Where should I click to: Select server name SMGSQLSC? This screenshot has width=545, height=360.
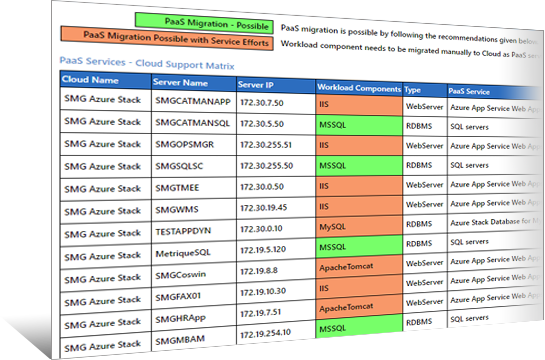click(x=179, y=166)
